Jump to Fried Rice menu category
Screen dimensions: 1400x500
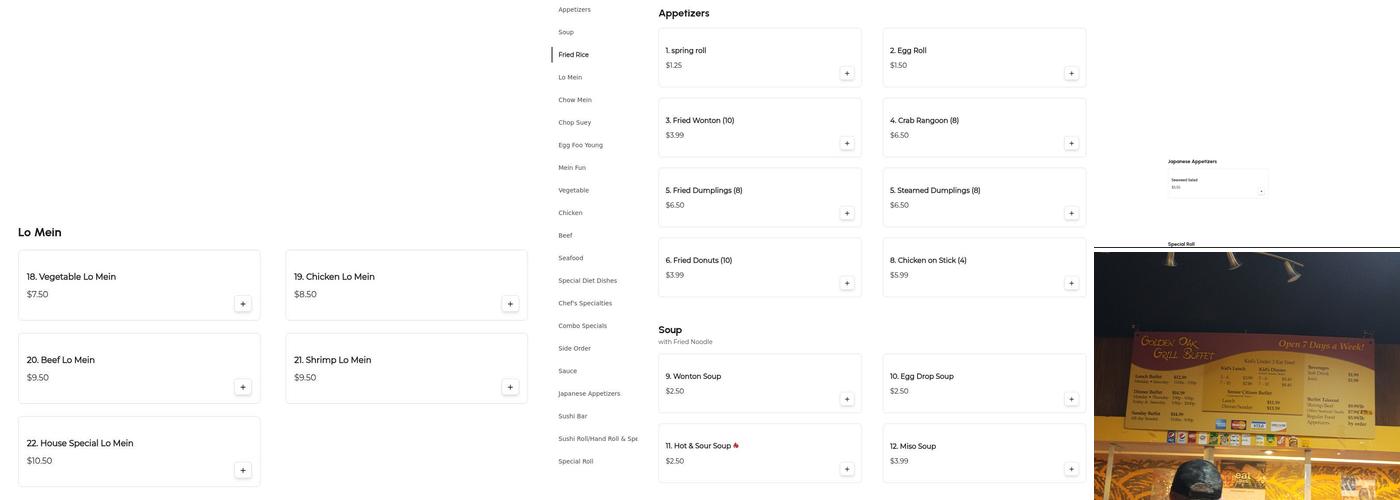pos(573,55)
